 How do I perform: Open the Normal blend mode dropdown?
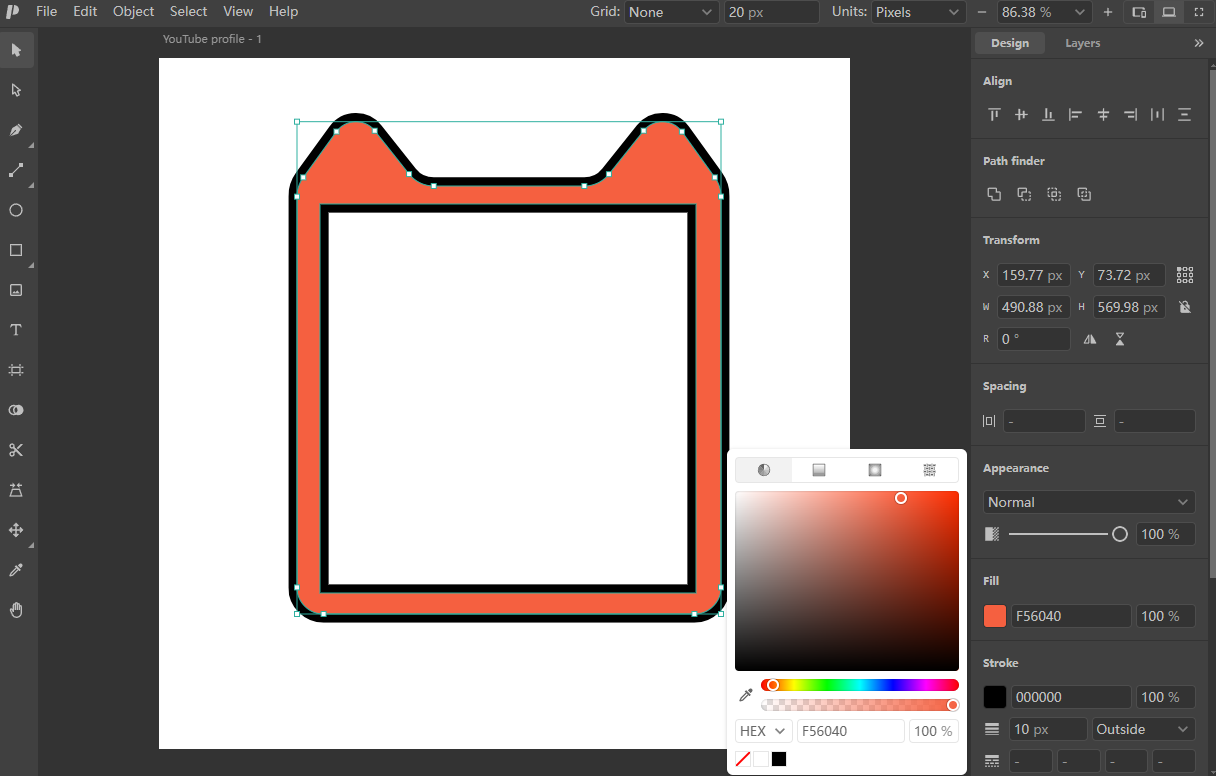point(1089,502)
